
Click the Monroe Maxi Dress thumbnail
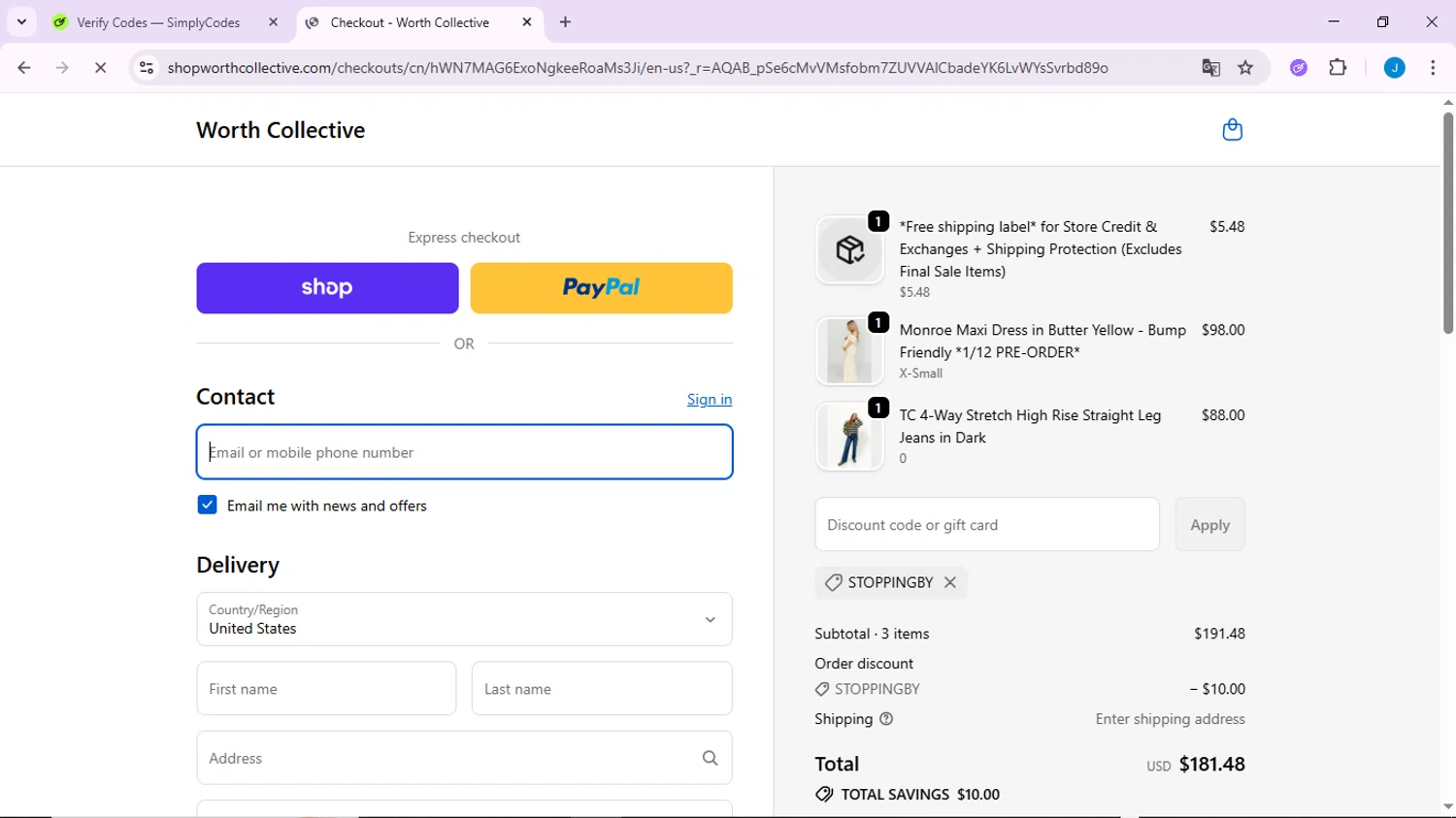coord(849,351)
